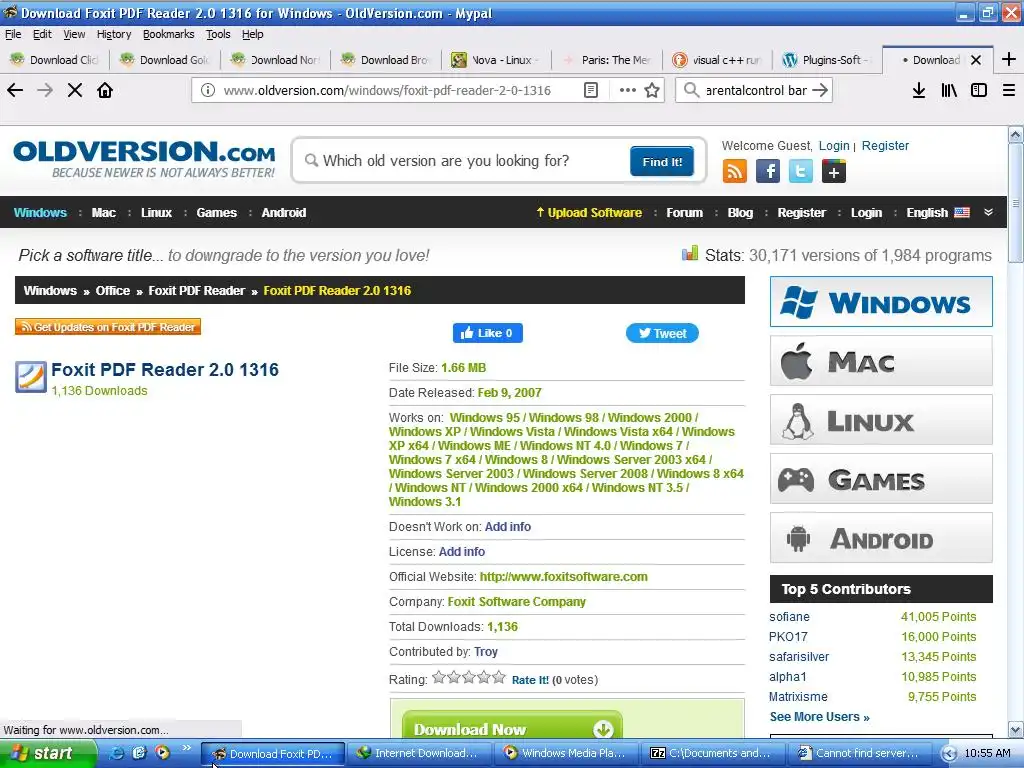This screenshot has width=1024, height=768.
Task: Open the Windows category sidebar banner
Action: pyautogui.click(x=881, y=302)
